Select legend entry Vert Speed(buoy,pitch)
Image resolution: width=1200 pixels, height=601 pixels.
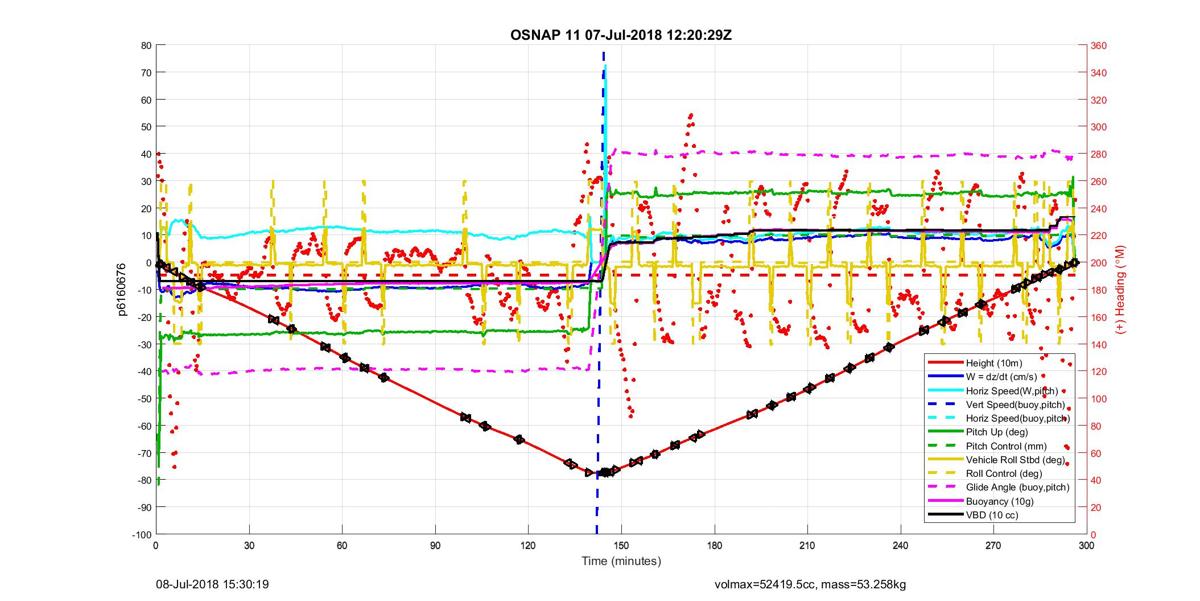(x=1016, y=404)
